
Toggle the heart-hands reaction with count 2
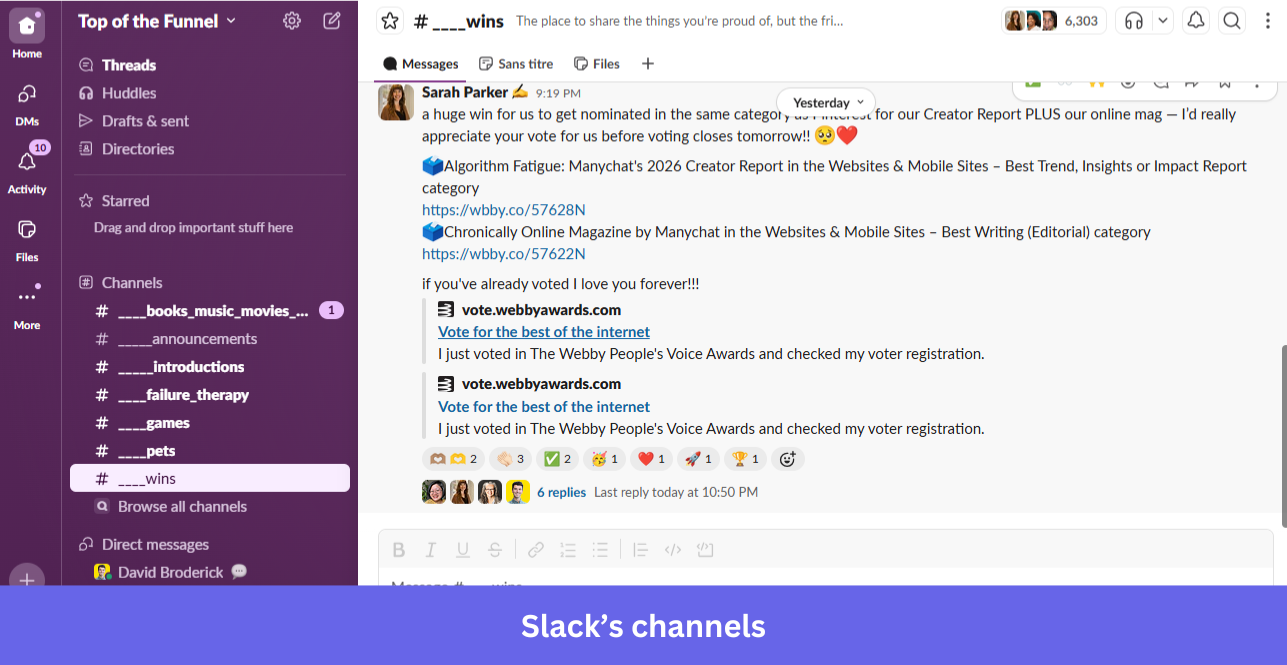coord(454,459)
